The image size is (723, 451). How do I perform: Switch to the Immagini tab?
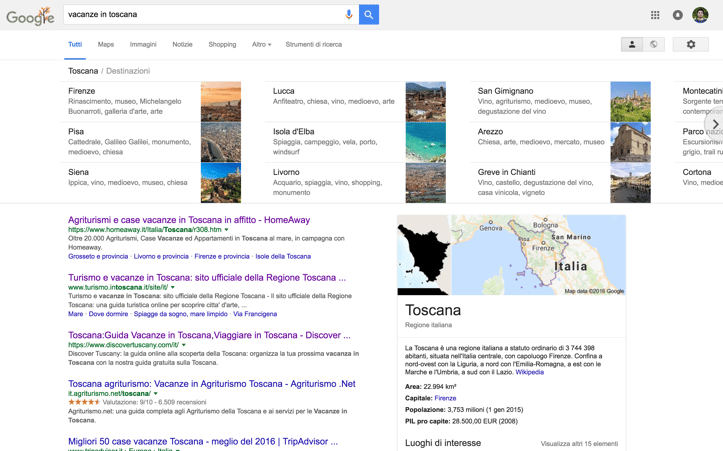pyautogui.click(x=143, y=44)
